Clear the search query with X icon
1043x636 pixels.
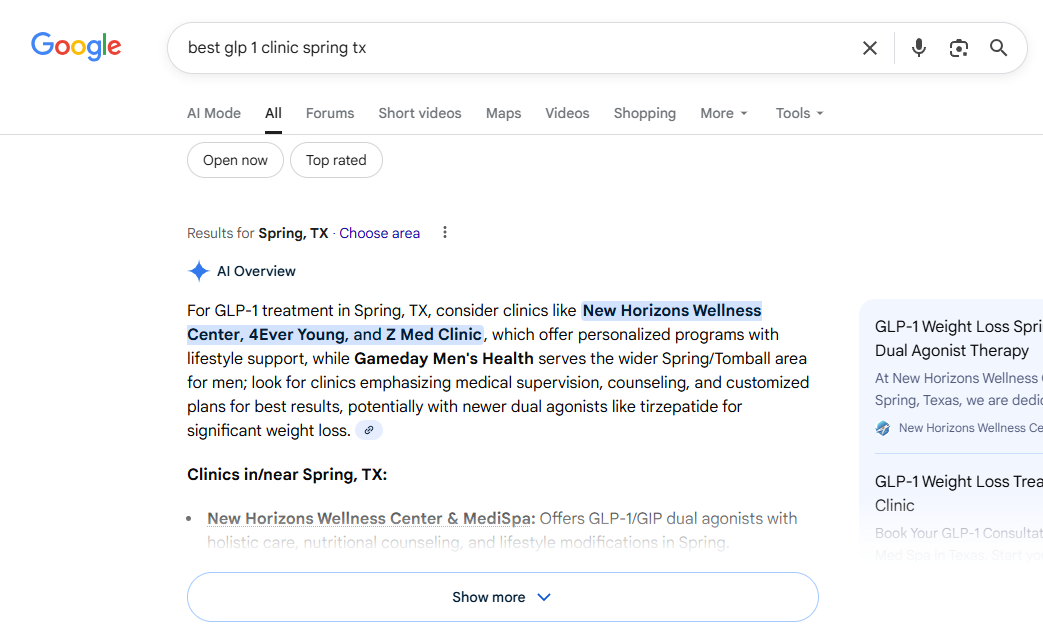click(869, 48)
